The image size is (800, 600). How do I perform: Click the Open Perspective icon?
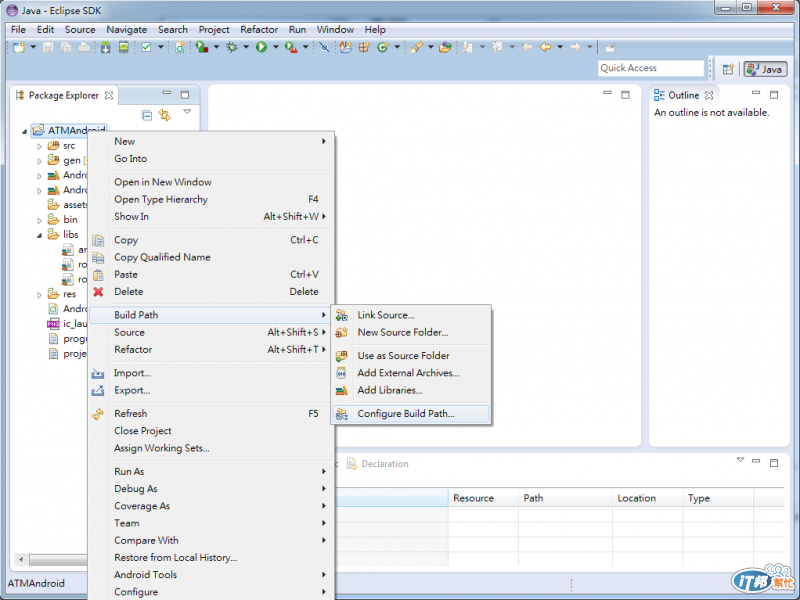(x=728, y=69)
